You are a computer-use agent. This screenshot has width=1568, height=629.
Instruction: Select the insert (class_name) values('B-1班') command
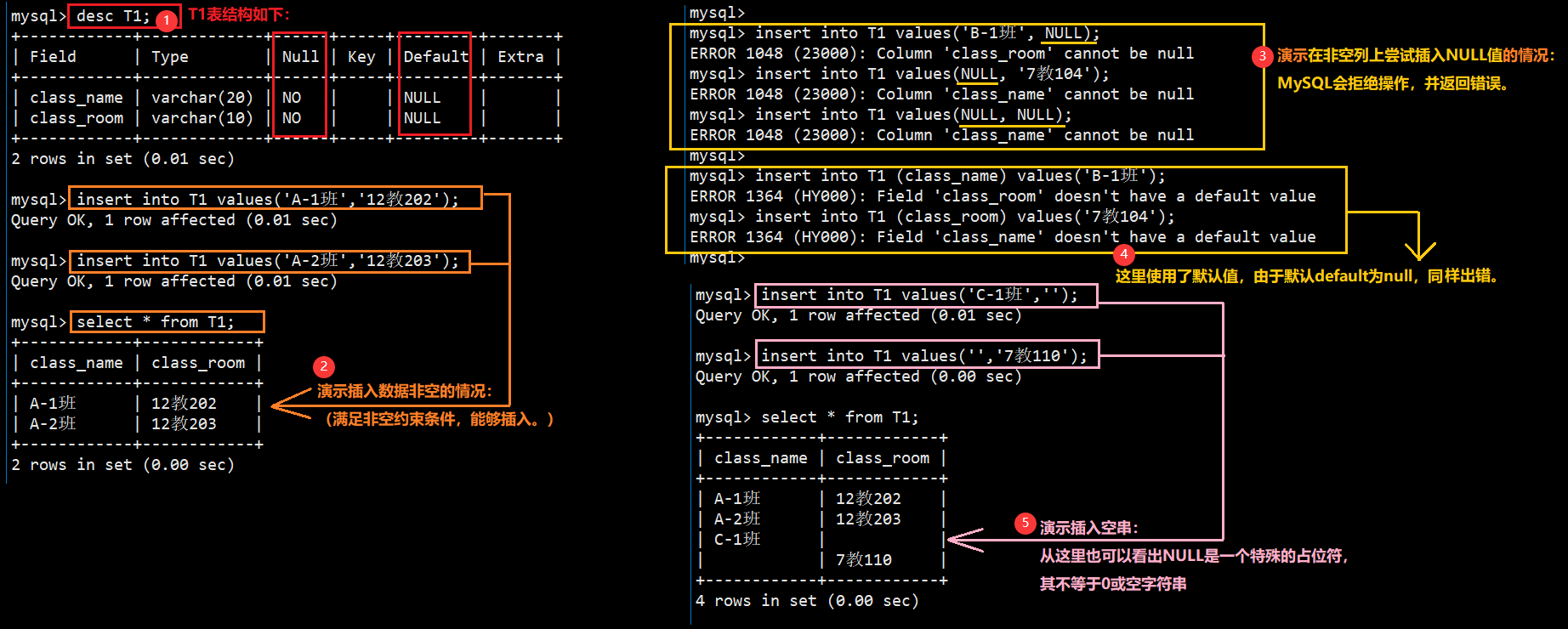(x=960, y=176)
